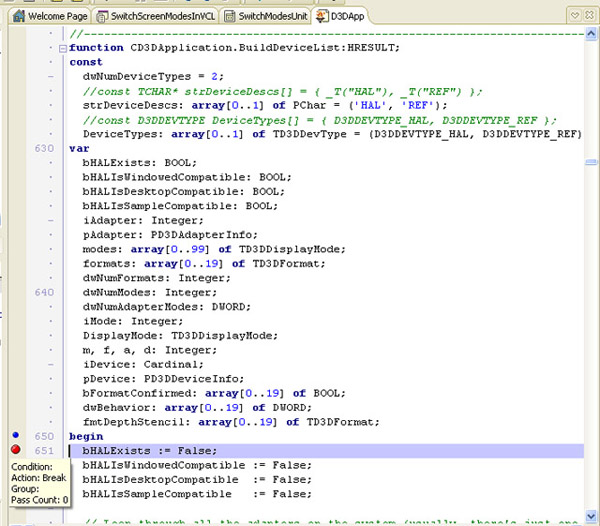The height and width of the screenshot is (526, 600).
Task: Collapse the BuildDeviceList function fold marker
Action: (62, 48)
